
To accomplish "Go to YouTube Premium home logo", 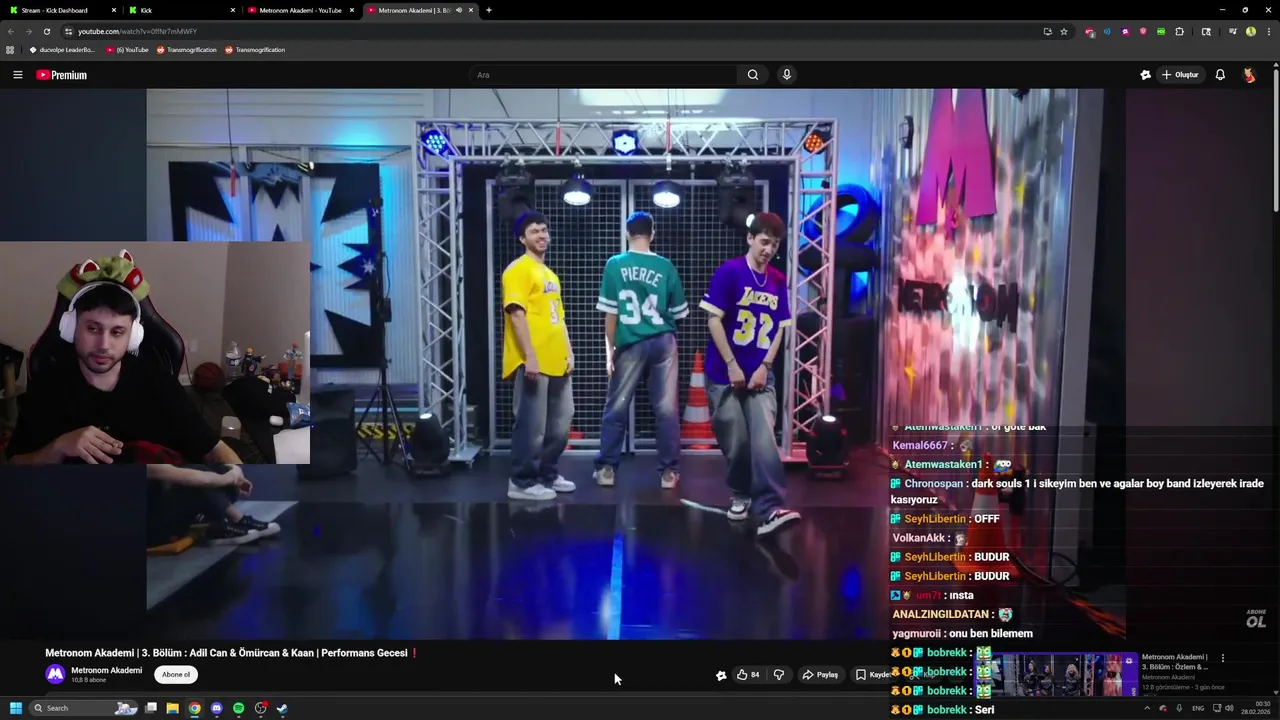I will (62, 75).
